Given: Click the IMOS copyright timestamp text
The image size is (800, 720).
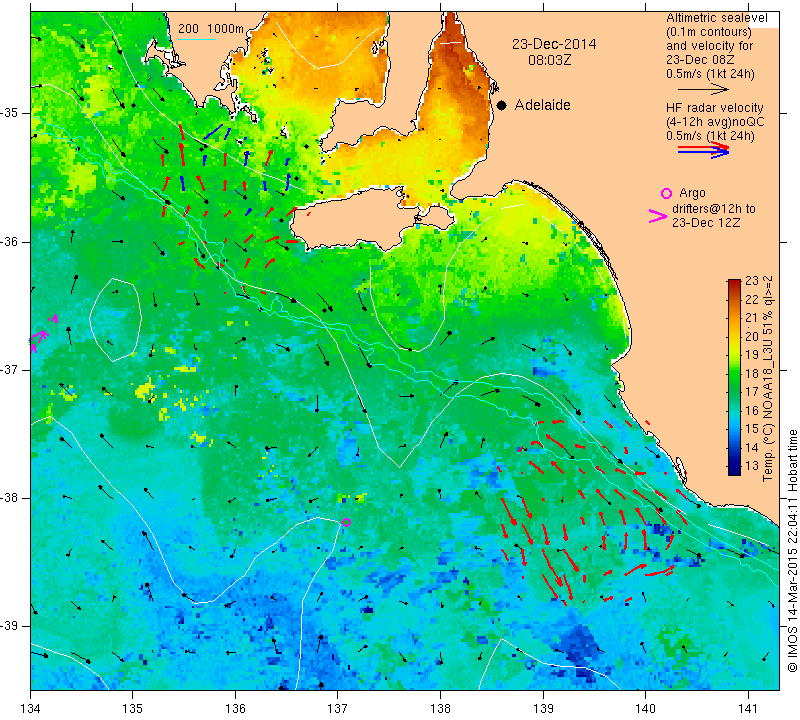Looking at the screenshot, I should [x=792, y=550].
